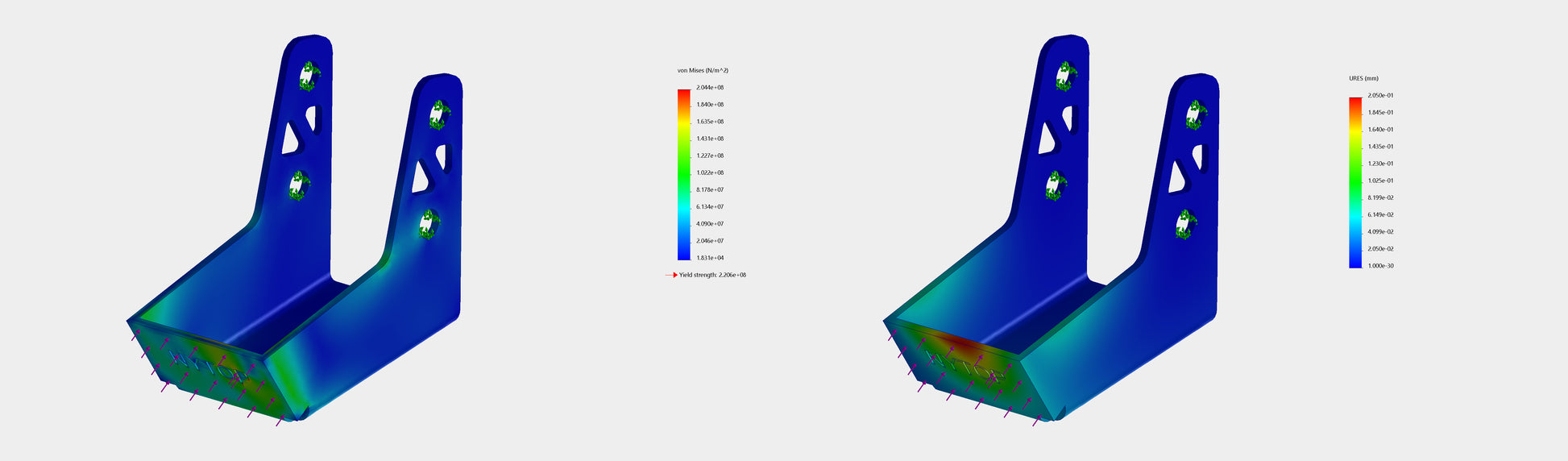The image size is (1568, 461).
Task: Click the URES (mm) legend title
Action: point(1363,79)
